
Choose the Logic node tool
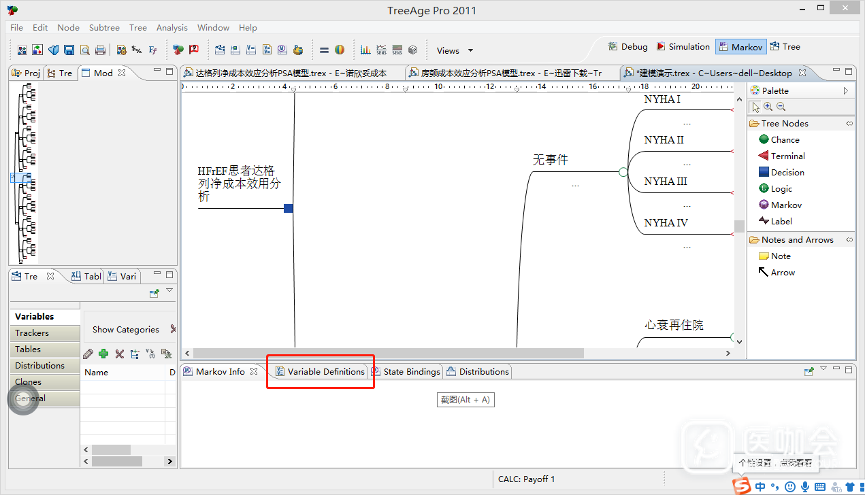(781, 188)
